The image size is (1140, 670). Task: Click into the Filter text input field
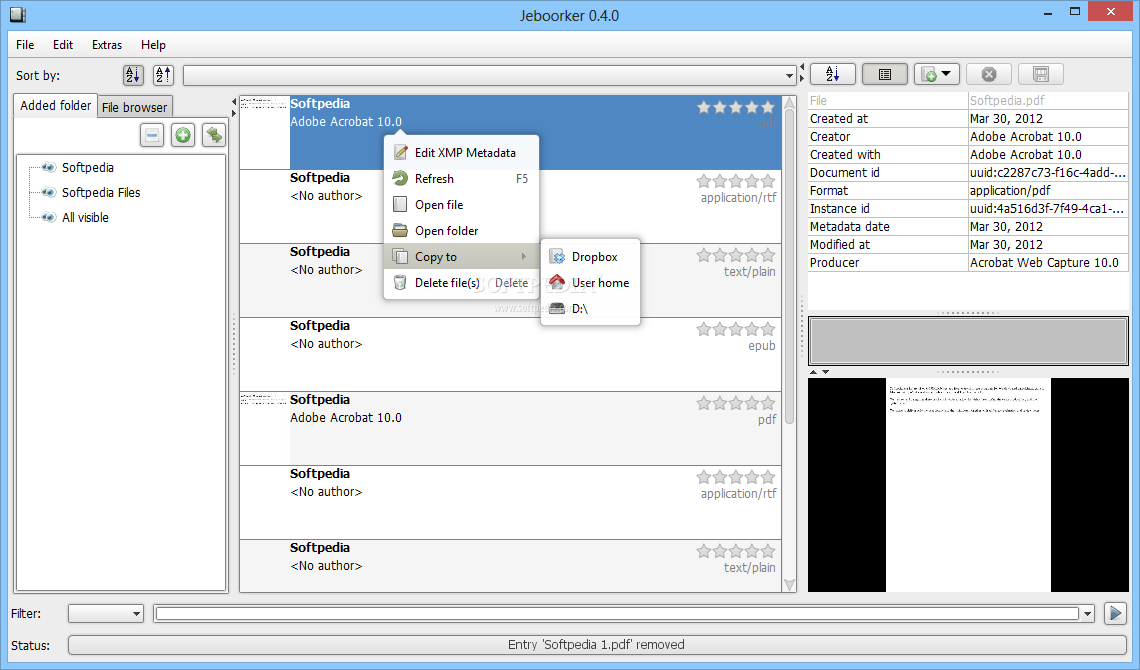coord(617,614)
